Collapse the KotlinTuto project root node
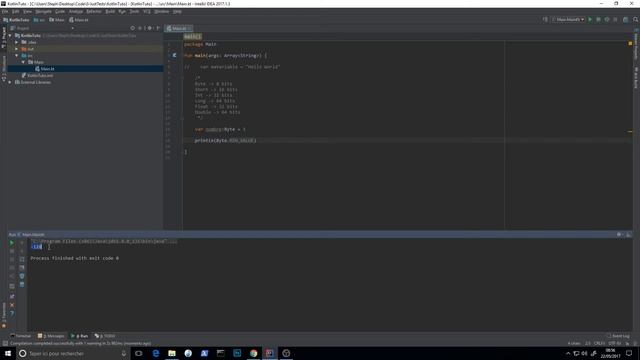The image size is (640, 360). [x=10, y=36]
